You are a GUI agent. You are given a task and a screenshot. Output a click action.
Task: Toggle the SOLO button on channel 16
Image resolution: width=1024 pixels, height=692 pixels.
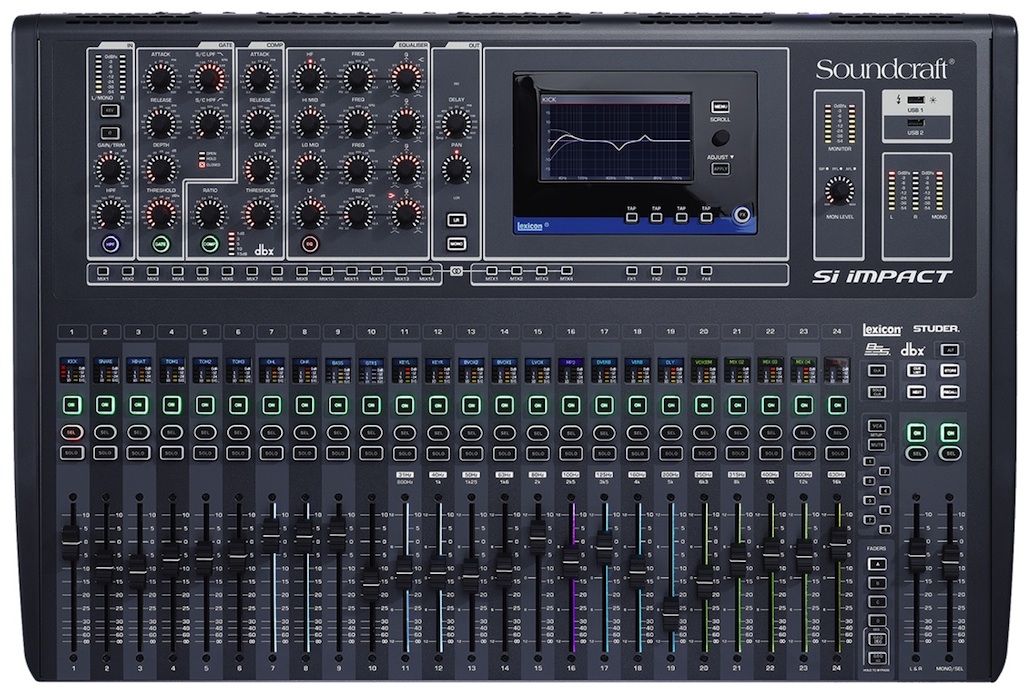coord(571,452)
